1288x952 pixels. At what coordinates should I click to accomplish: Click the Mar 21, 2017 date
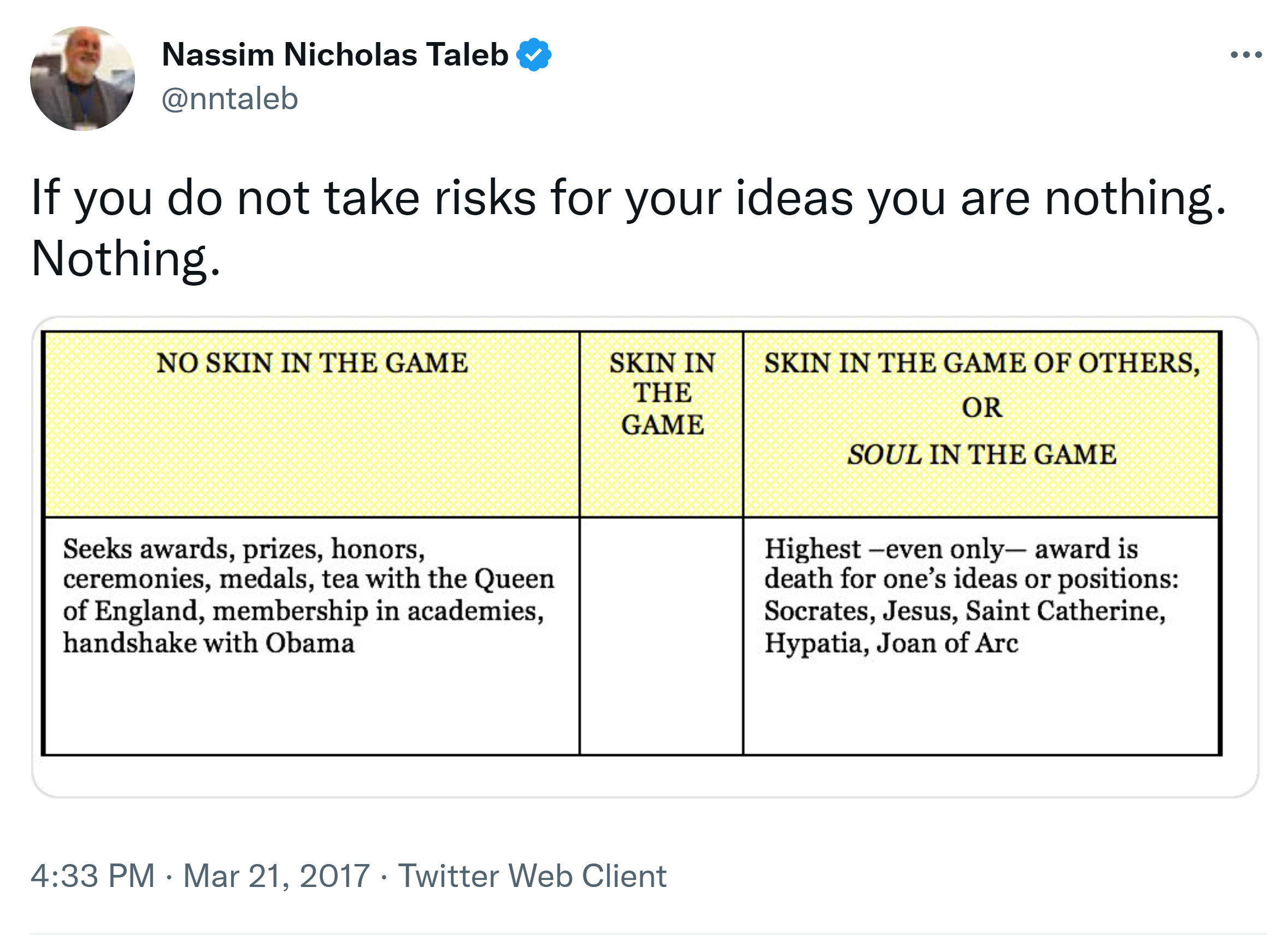point(276,876)
